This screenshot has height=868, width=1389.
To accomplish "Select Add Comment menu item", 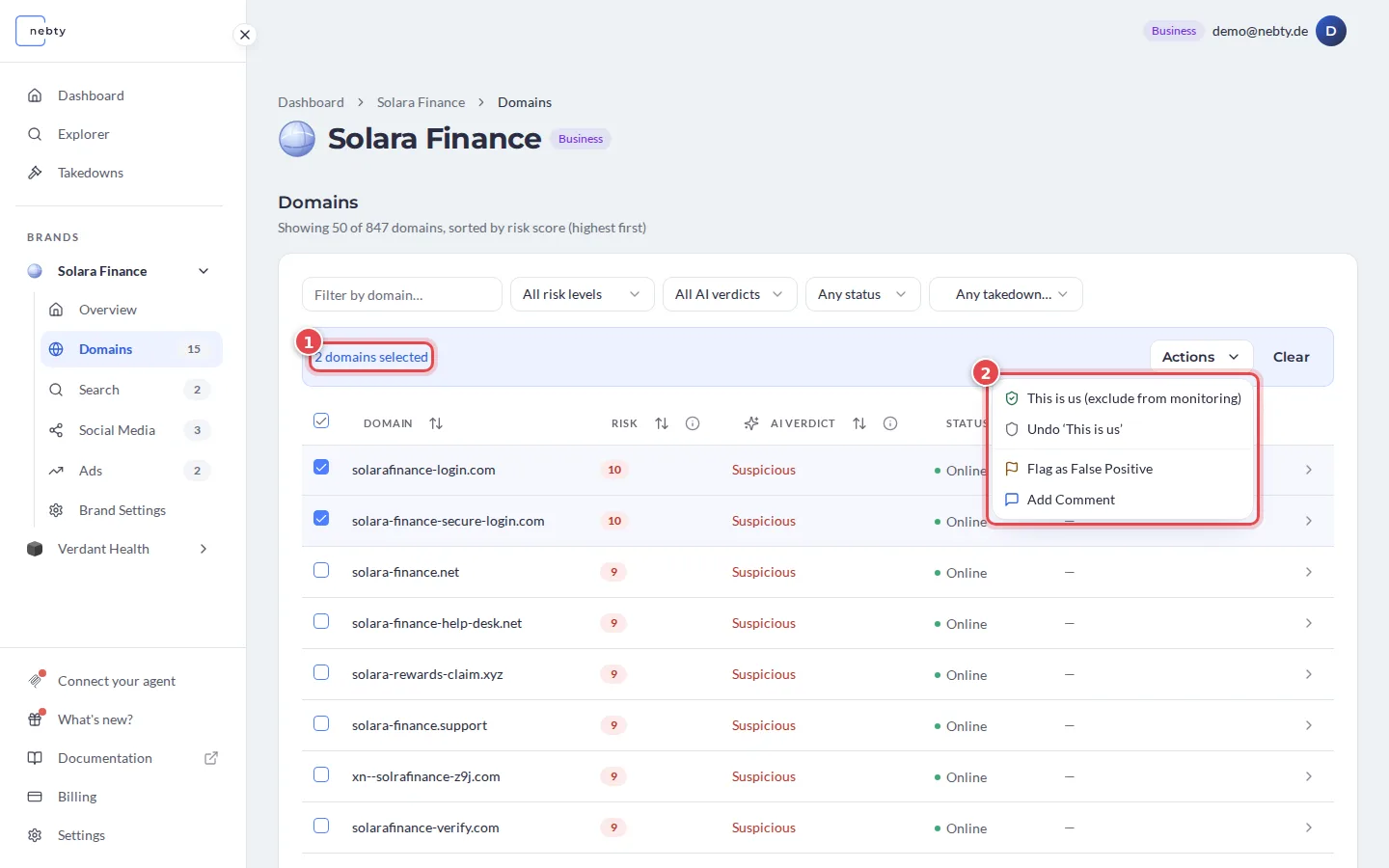I will (1123, 500).
